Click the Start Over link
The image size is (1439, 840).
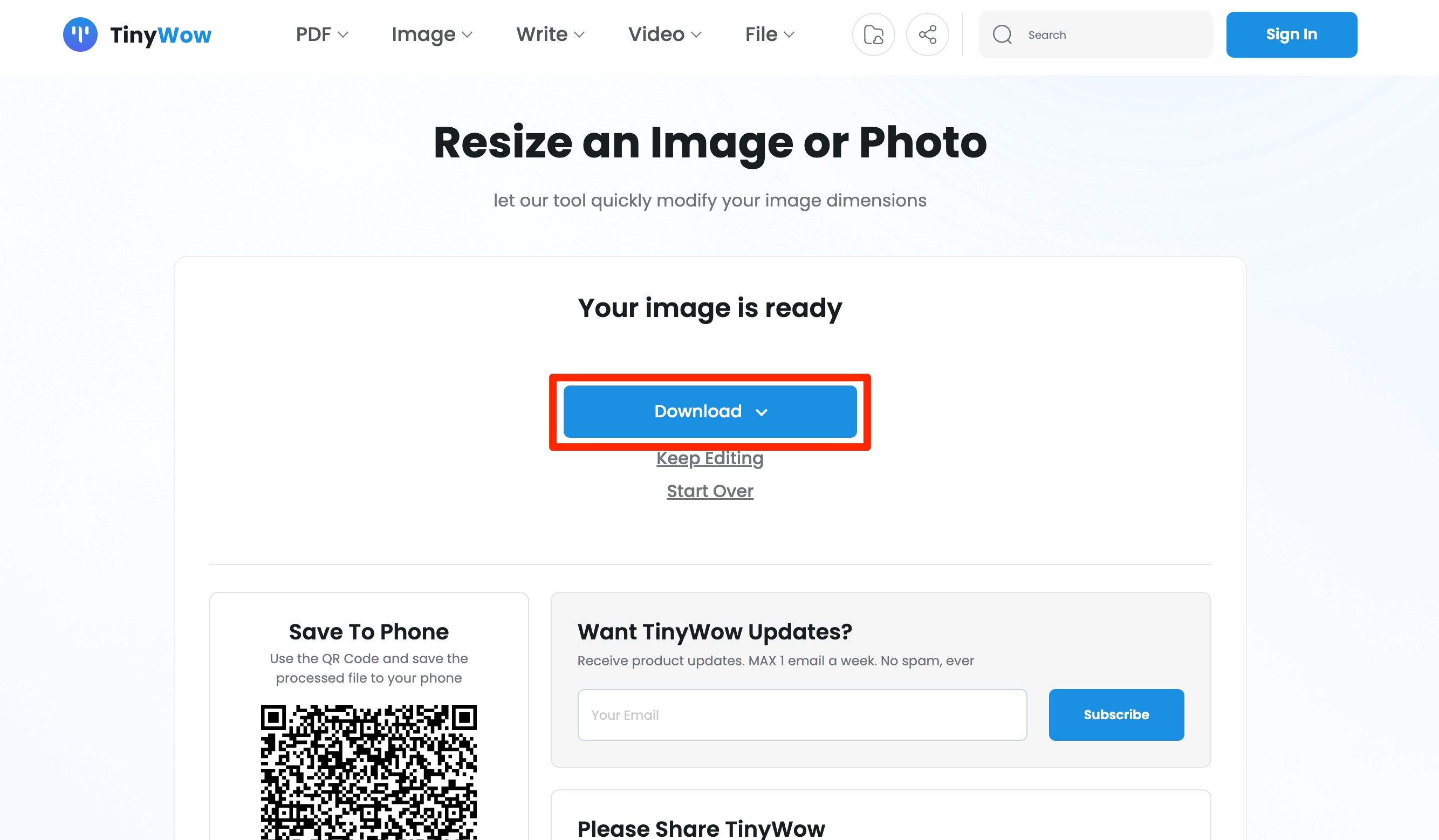710,491
